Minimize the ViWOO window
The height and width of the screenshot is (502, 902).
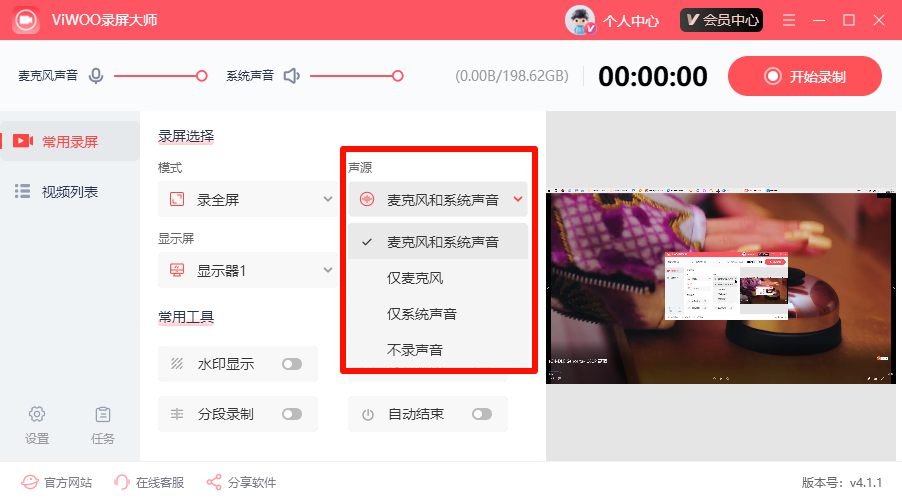(819, 20)
